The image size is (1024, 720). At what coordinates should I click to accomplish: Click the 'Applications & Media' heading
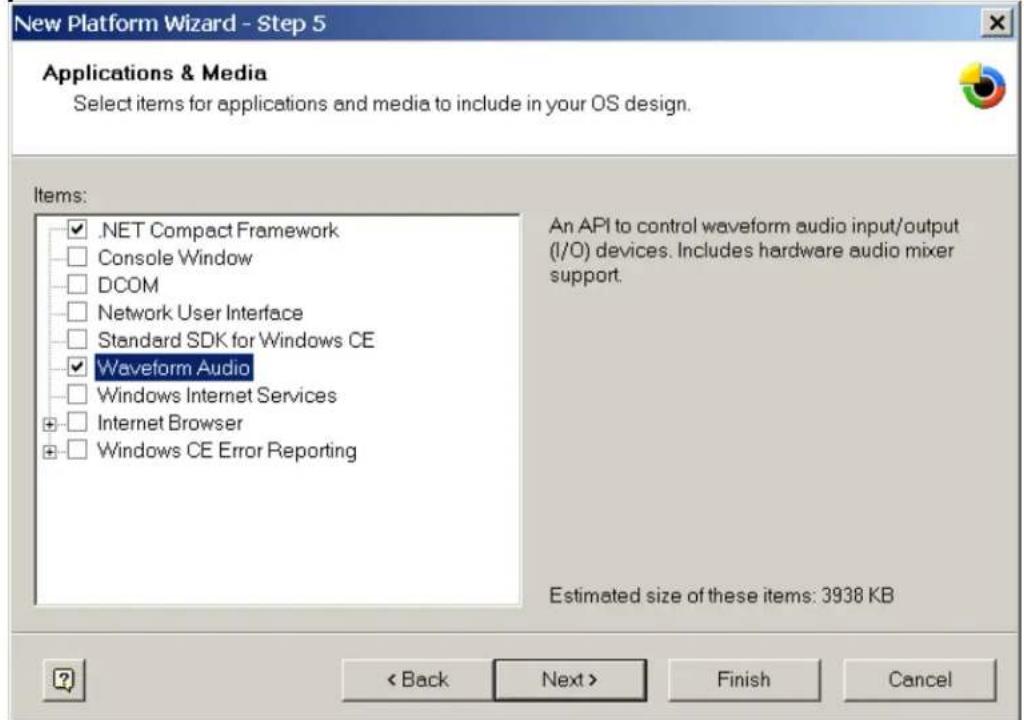[155, 73]
